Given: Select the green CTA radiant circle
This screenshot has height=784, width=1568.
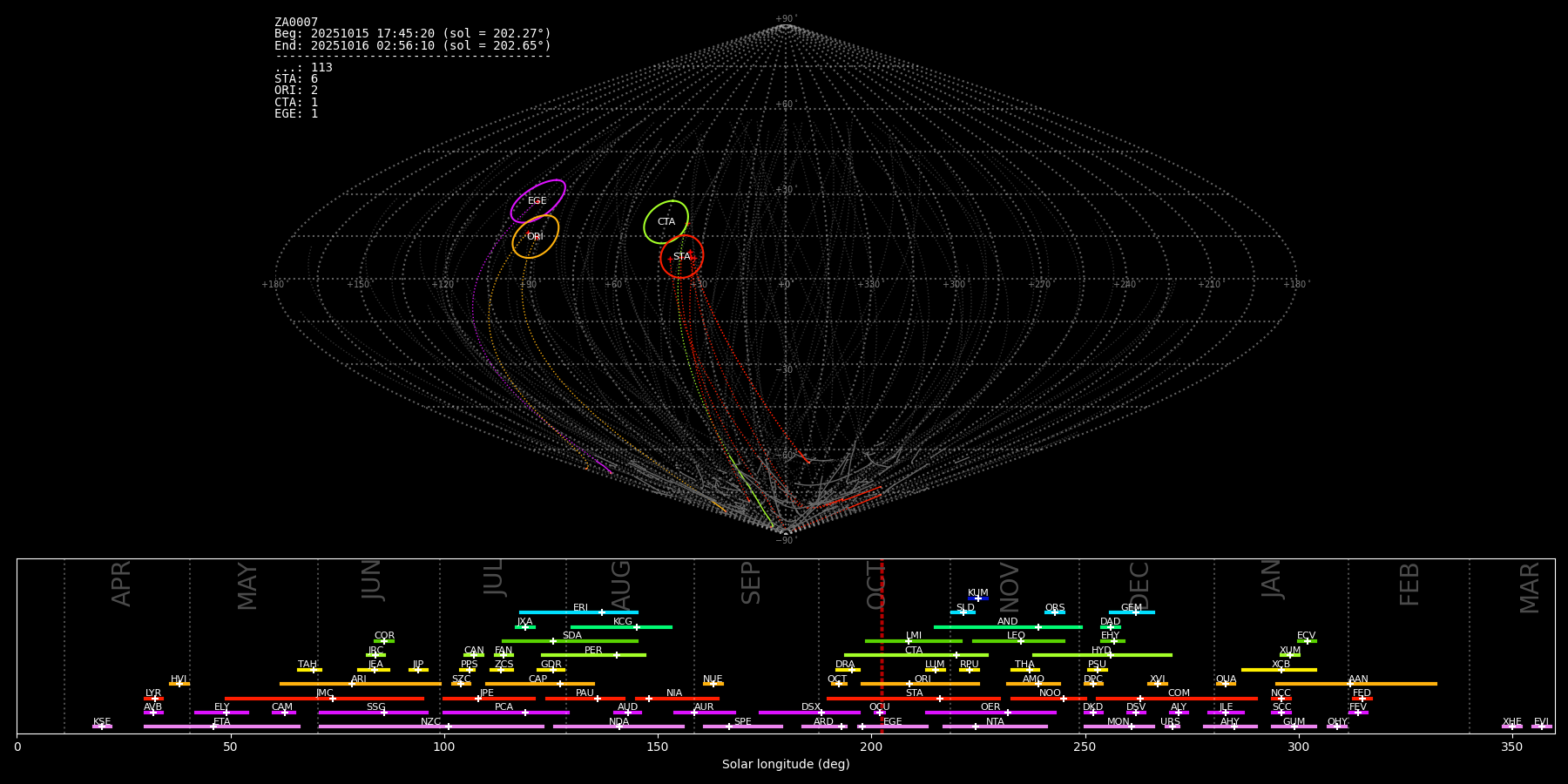Looking at the screenshot, I should (x=666, y=222).
